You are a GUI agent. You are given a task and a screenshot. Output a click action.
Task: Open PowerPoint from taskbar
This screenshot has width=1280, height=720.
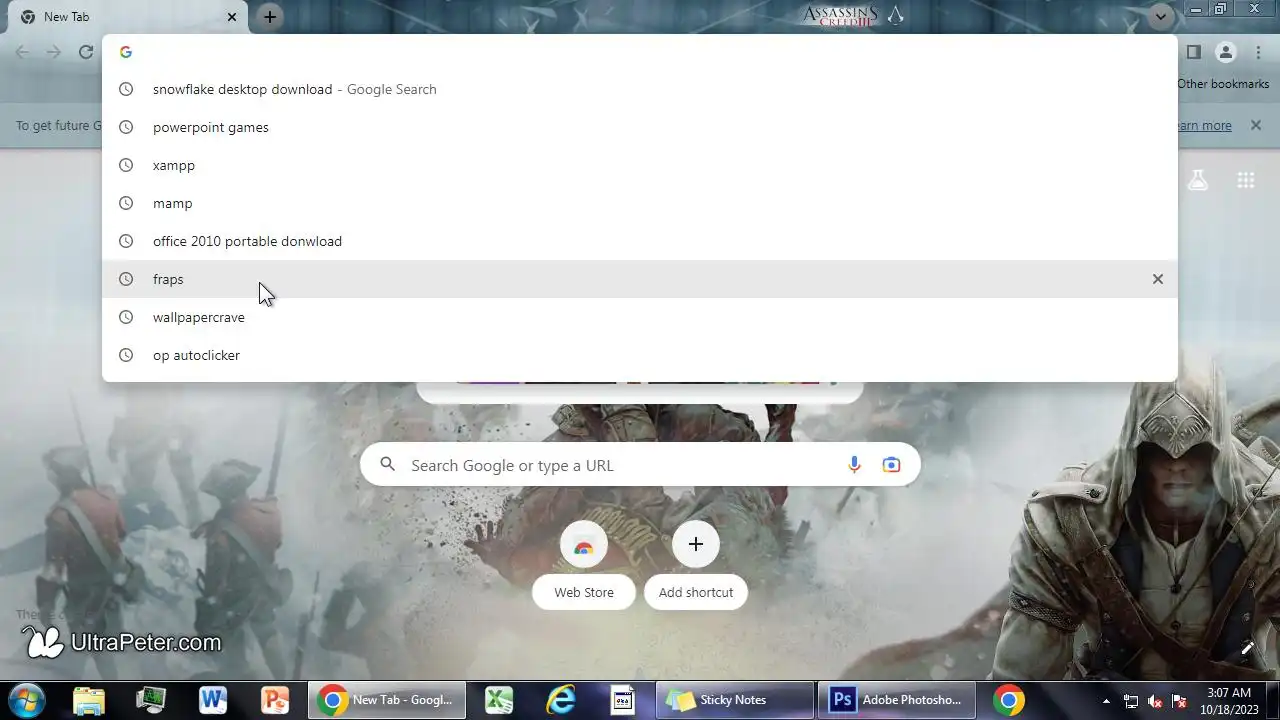[x=275, y=700]
